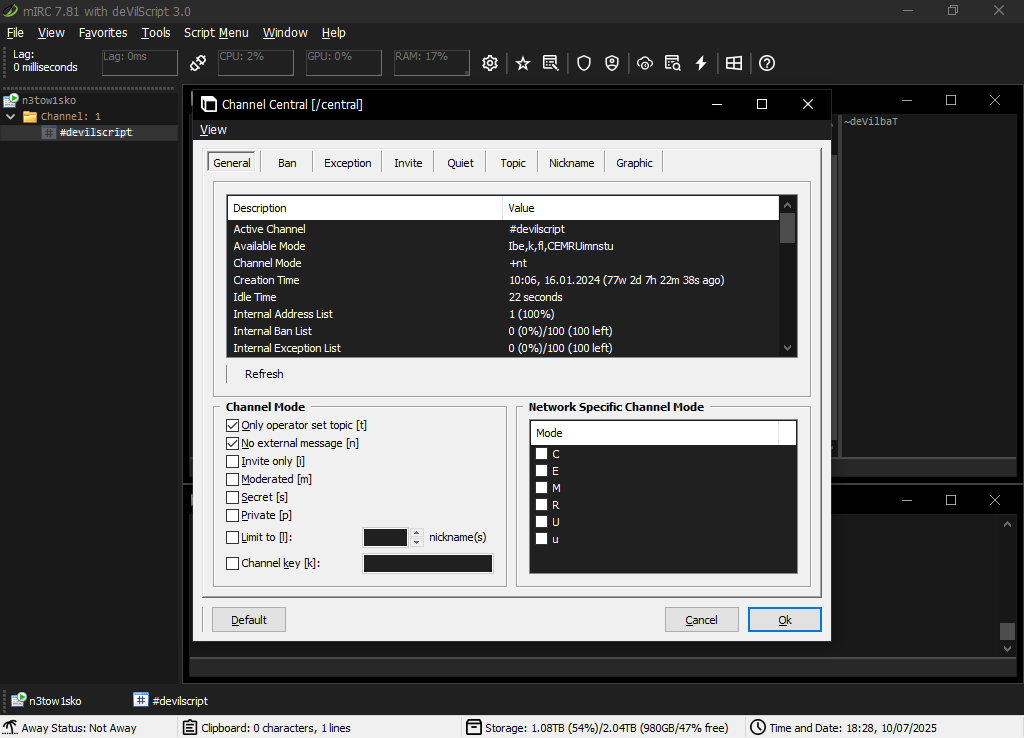Switch to the Quiet tab
This screenshot has height=738, width=1024.
460,163
